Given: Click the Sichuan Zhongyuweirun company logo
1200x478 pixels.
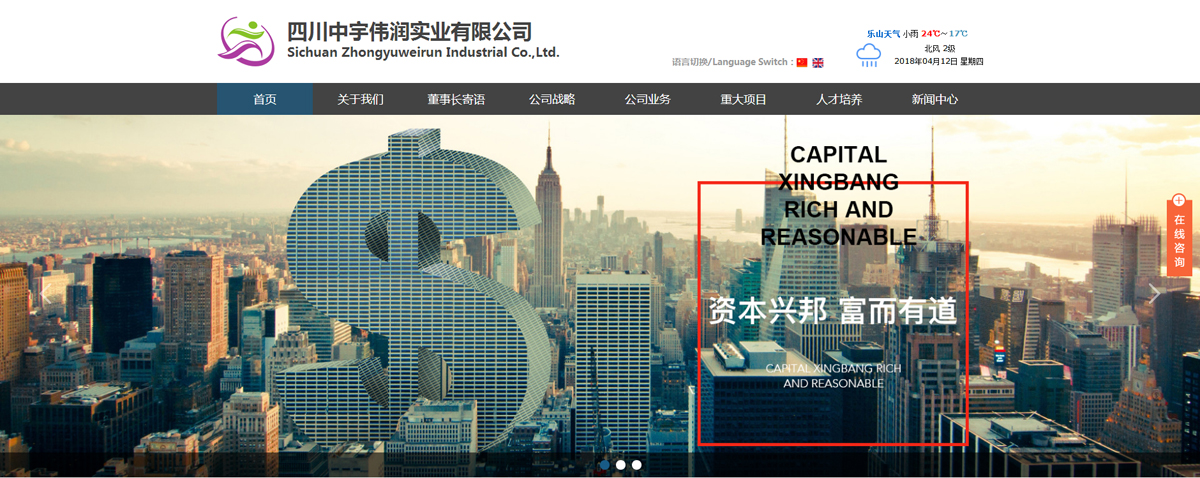Looking at the screenshot, I should pos(246,41).
